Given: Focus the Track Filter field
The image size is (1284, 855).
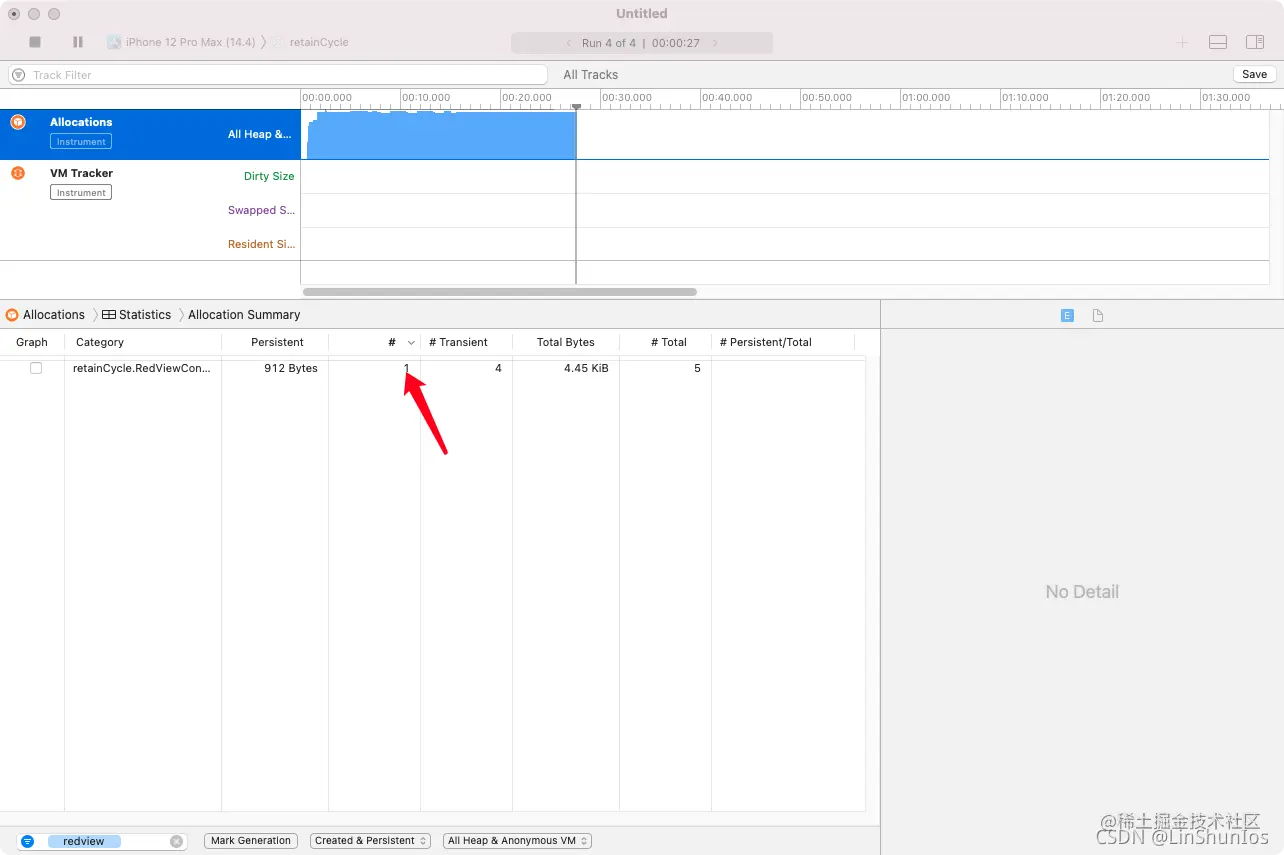Looking at the screenshot, I should coord(278,74).
